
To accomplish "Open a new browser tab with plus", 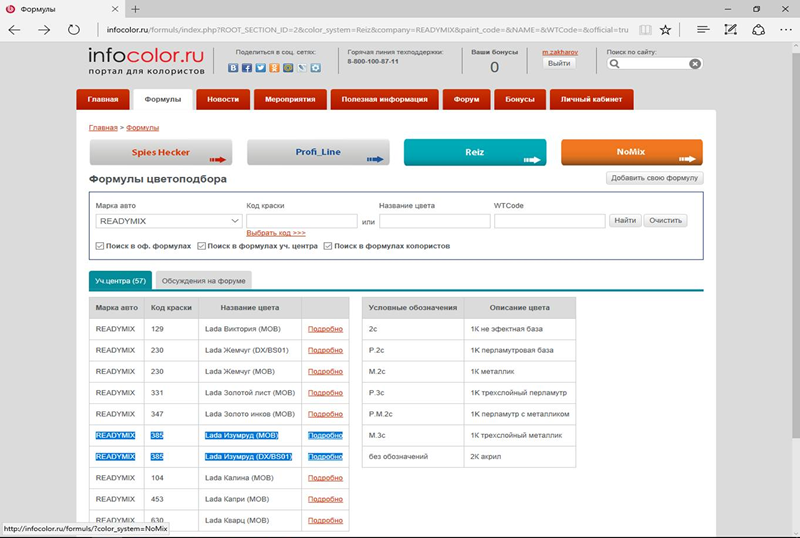I will tap(135, 9).
